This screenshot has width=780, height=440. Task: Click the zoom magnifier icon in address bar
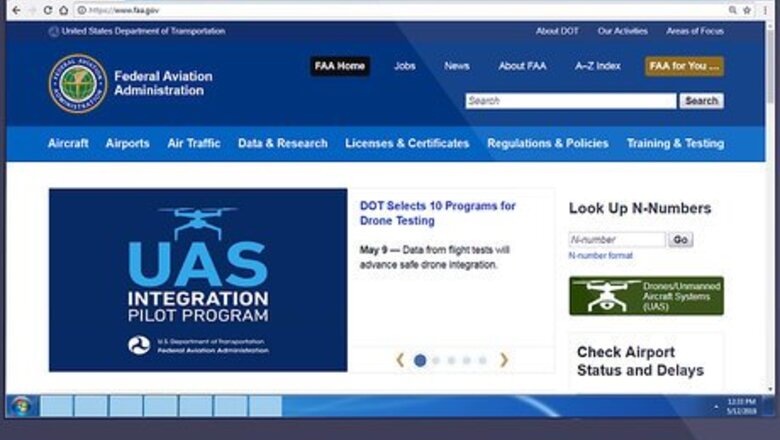pyautogui.click(x=732, y=10)
